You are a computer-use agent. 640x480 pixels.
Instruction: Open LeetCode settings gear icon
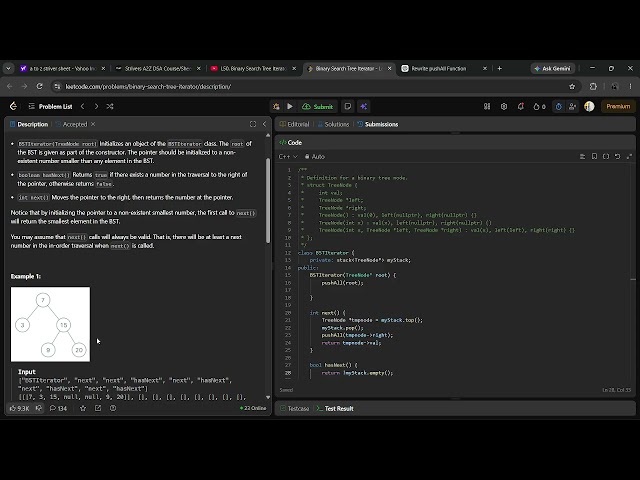(x=504, y=107)
